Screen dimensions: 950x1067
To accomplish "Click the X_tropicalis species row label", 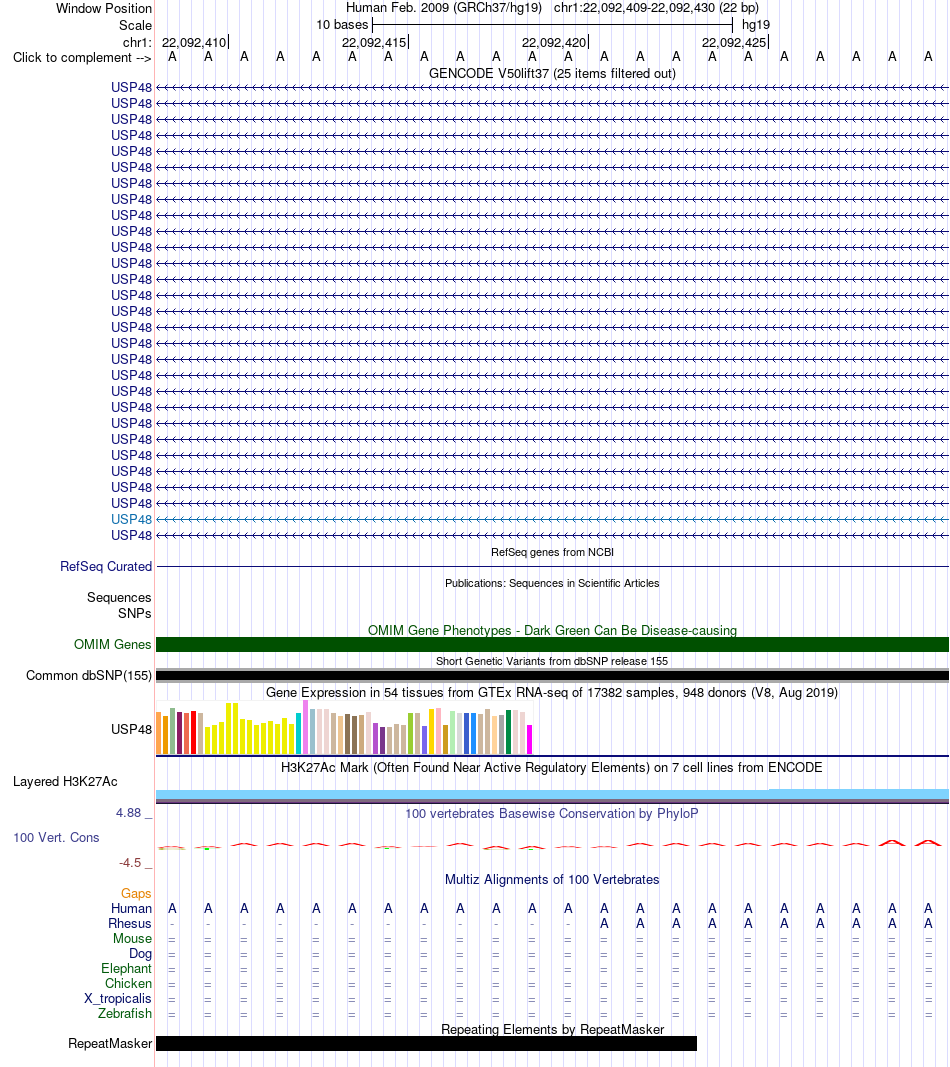I will pyautogui.click(x=118, y=998).
